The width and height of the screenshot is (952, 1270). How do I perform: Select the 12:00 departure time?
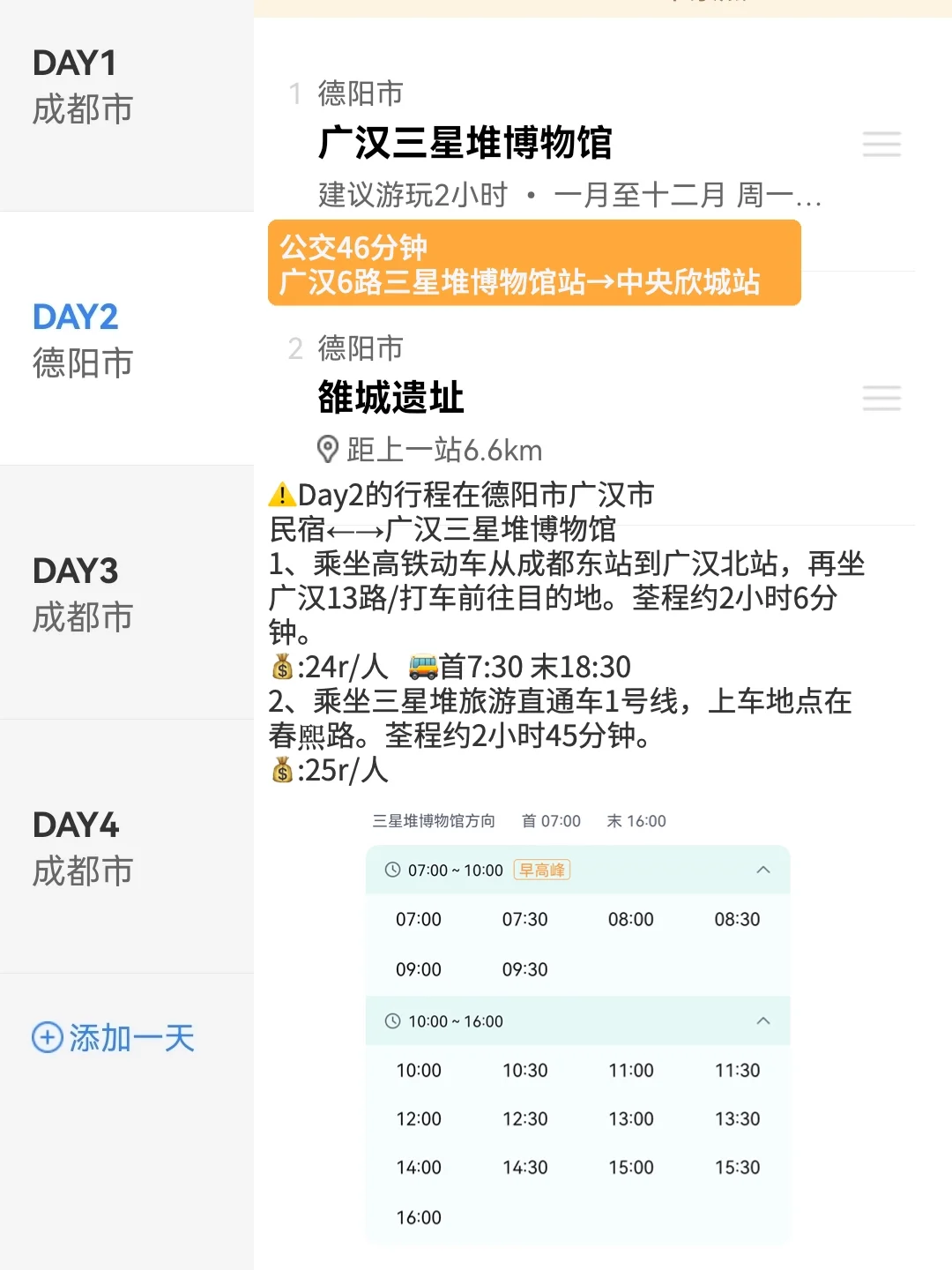coord(419,1119)
